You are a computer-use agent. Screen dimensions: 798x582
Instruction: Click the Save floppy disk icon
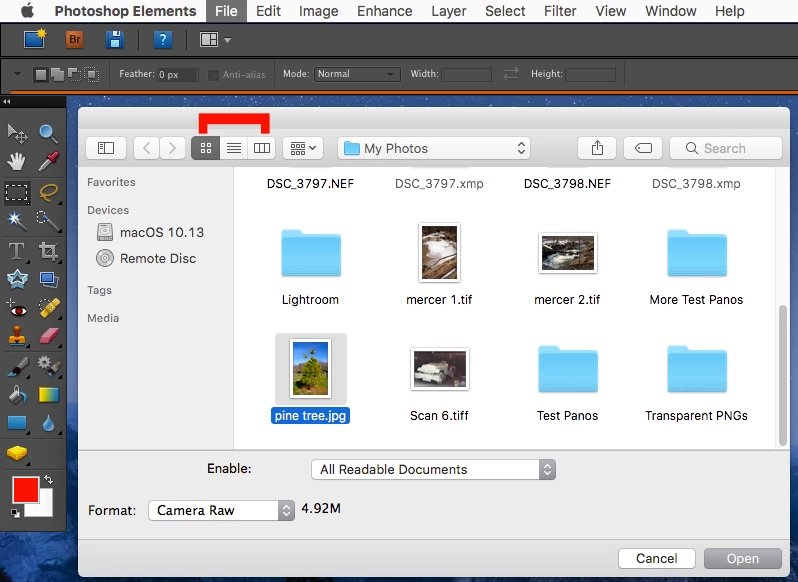[115, 39]
